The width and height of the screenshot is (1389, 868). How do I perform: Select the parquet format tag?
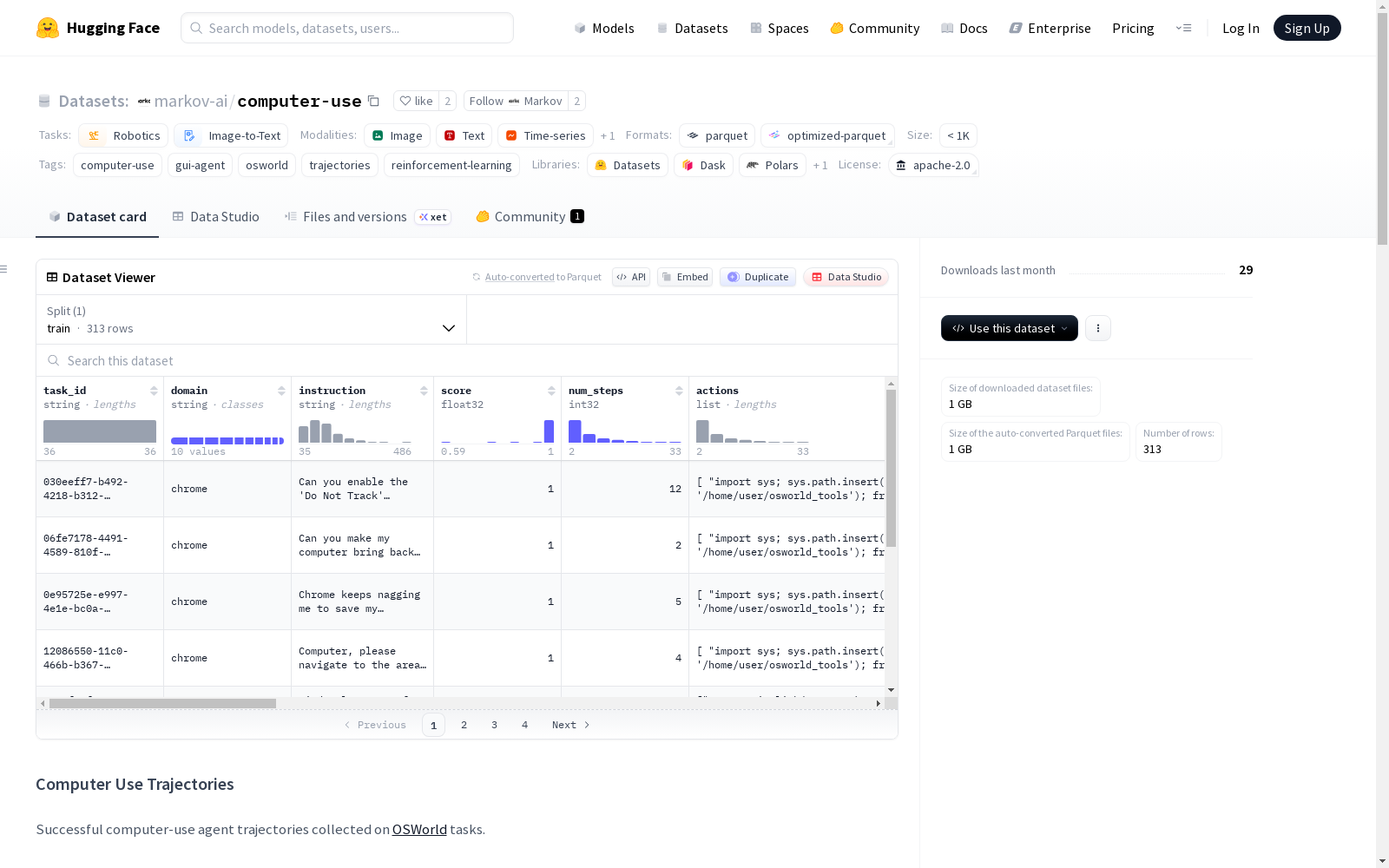pos(717,135)
